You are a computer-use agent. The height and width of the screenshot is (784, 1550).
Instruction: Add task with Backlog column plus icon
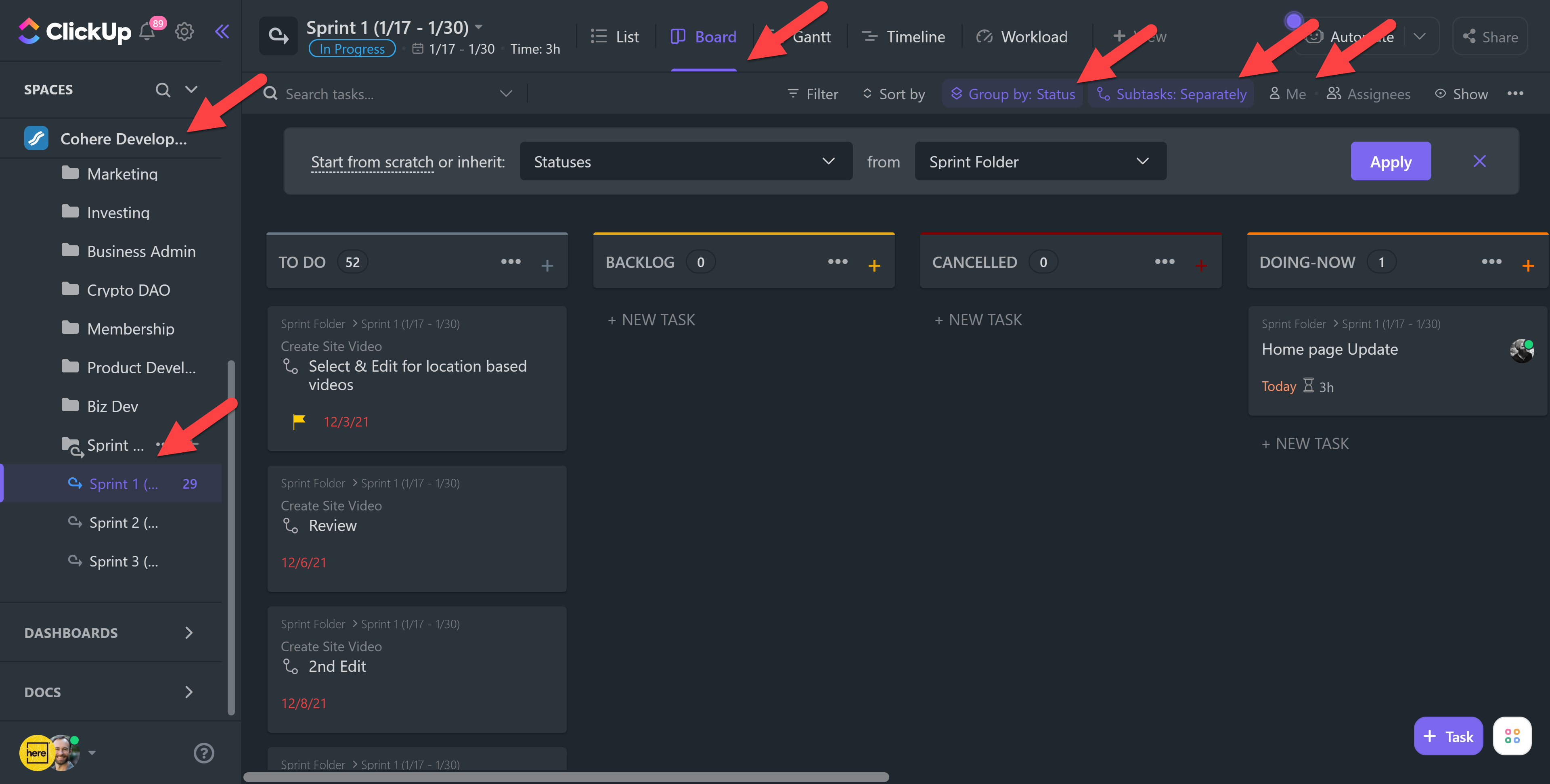873,266
